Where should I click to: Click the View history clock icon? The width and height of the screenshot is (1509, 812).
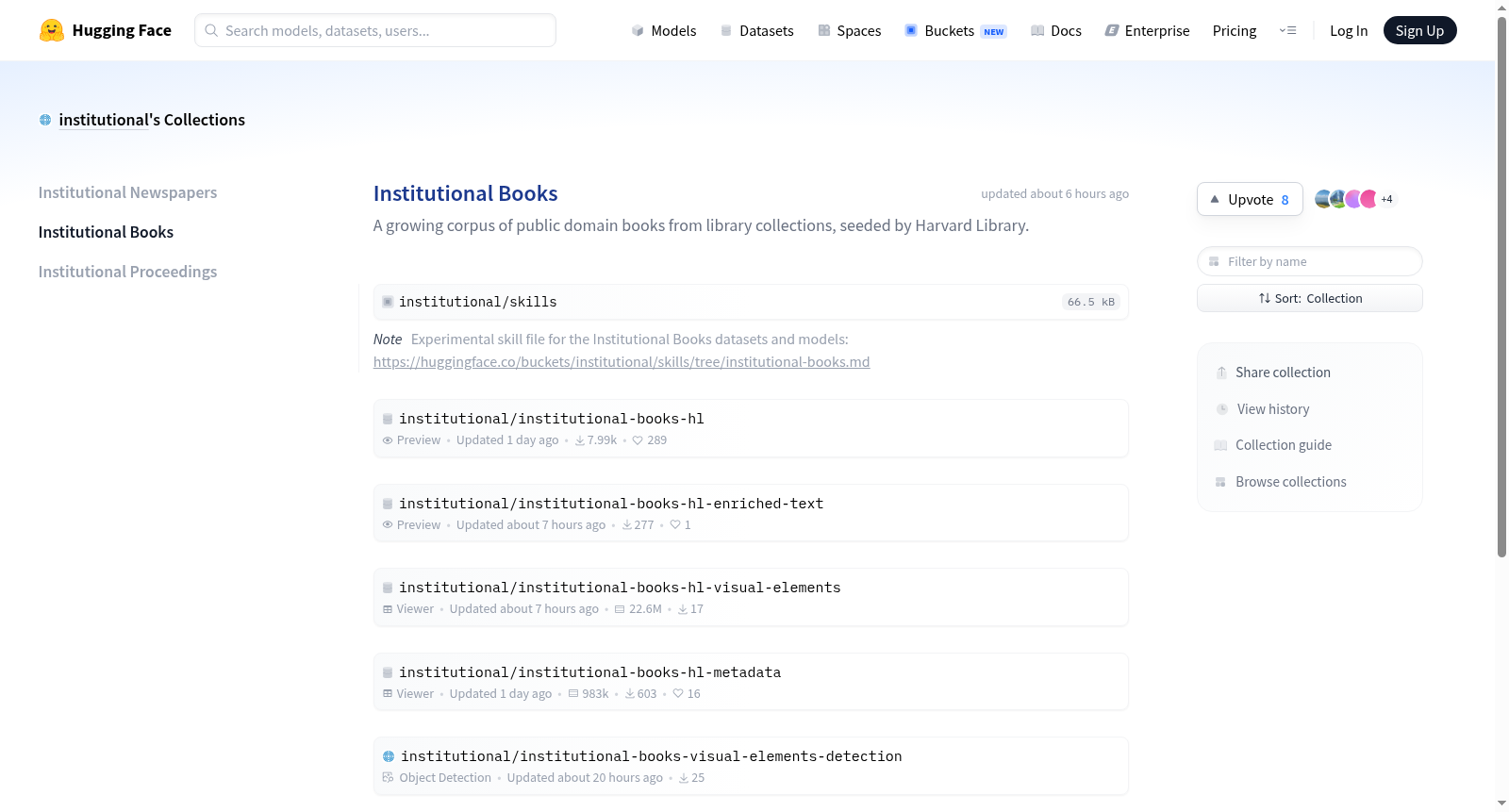click(x=1222, y=409)
